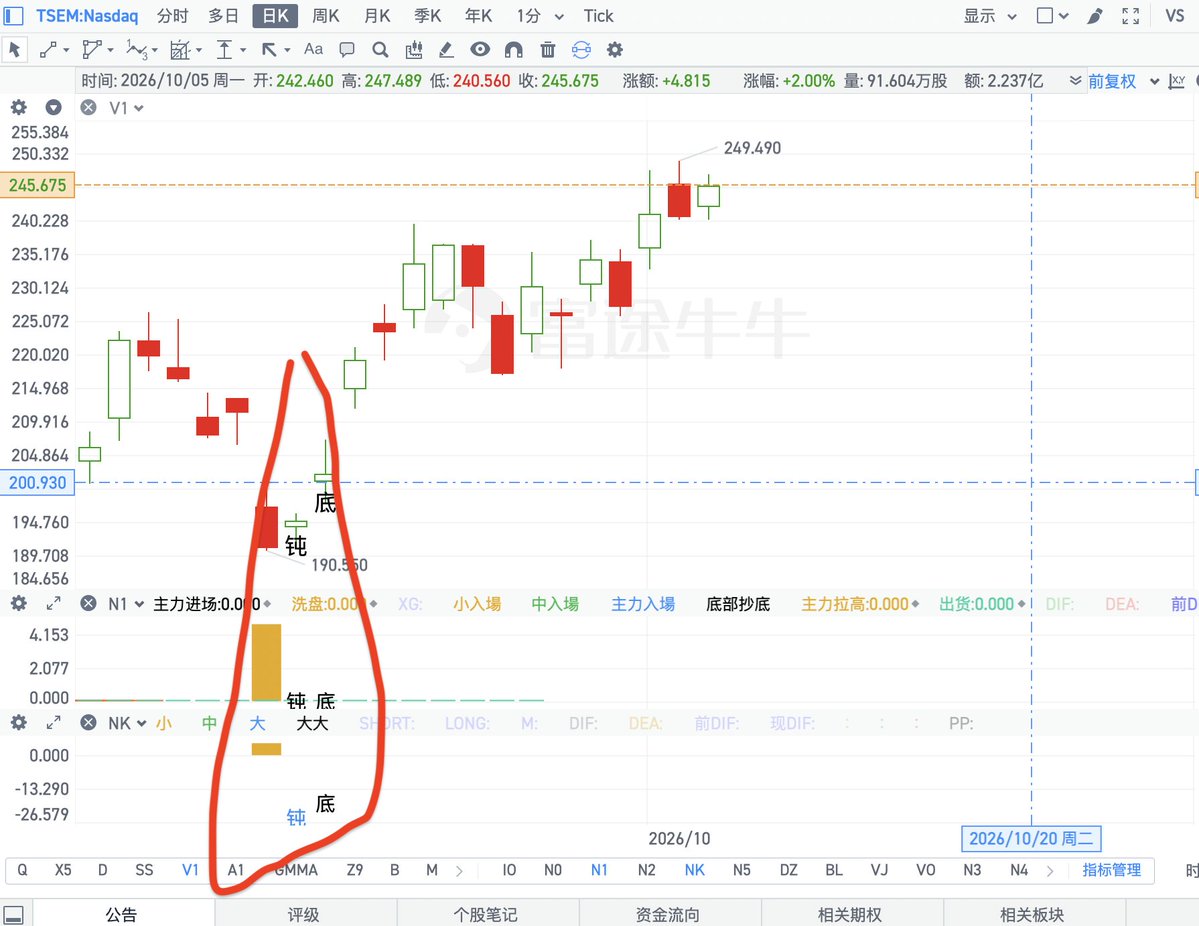Switch to the 分时 intraday chart
1199x926 pixels.
click(x=172, y=16)
